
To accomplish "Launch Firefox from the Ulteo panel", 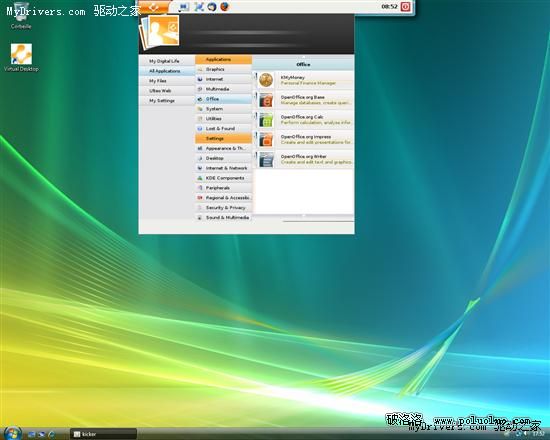I will pyautogui.click(x=224, y=6).
